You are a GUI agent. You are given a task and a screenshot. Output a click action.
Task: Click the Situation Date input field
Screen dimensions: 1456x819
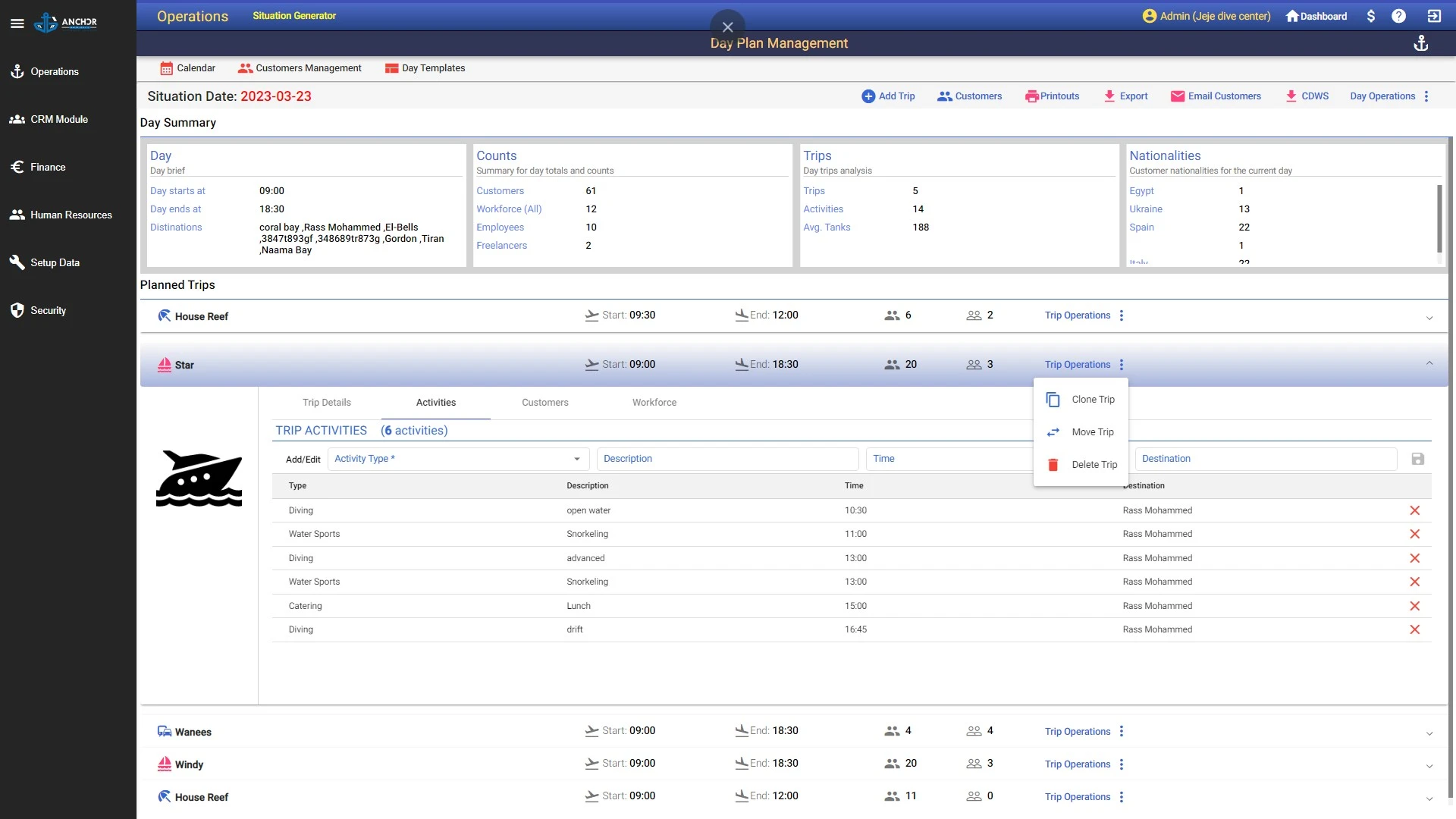pyautogui.click(x=275, y=96)
